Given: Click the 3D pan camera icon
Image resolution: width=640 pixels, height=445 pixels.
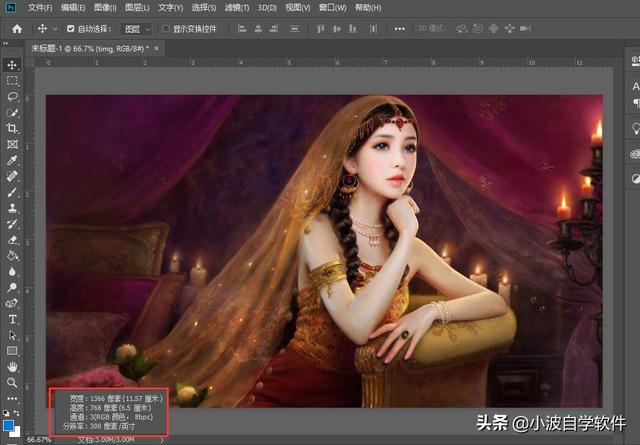Looking at the screenshot, I should click(x=493, y=29).
